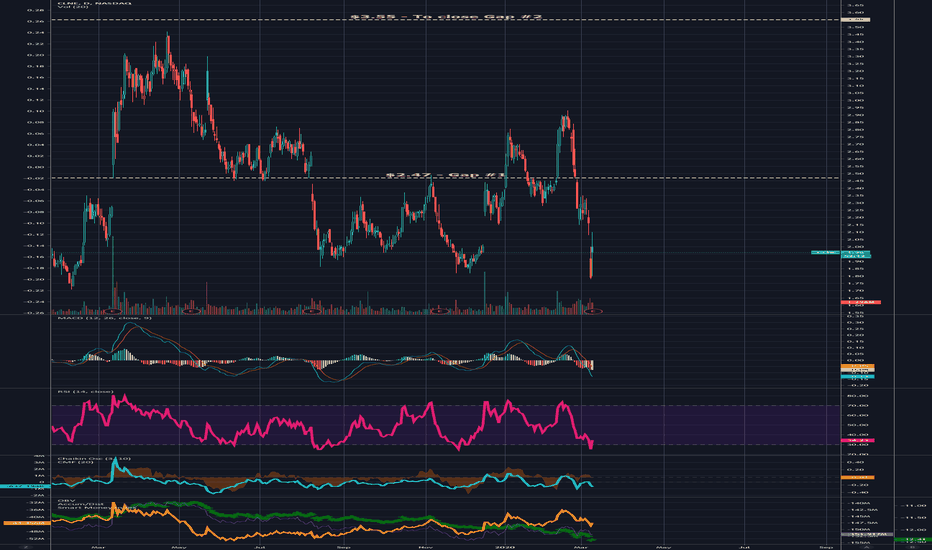Screen dimensions: 932x550
Task: Select the MACD (12, 26, close, 9) legend
Action: [104, 318]
